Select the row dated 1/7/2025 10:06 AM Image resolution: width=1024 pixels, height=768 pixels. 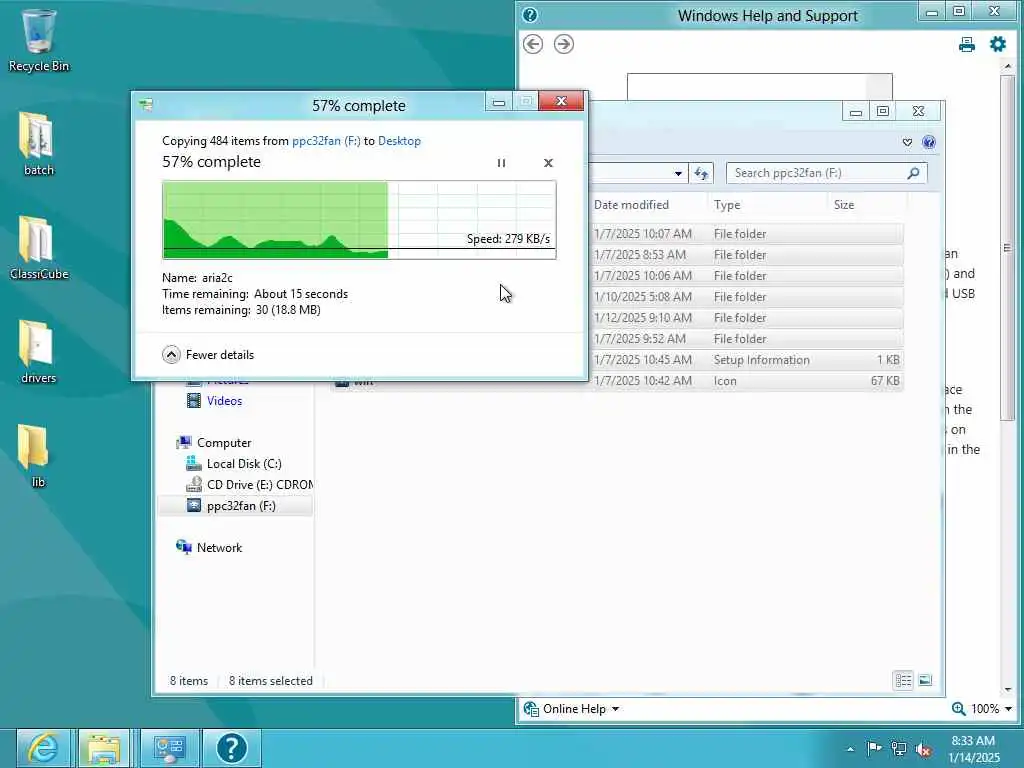coord(746,276)
